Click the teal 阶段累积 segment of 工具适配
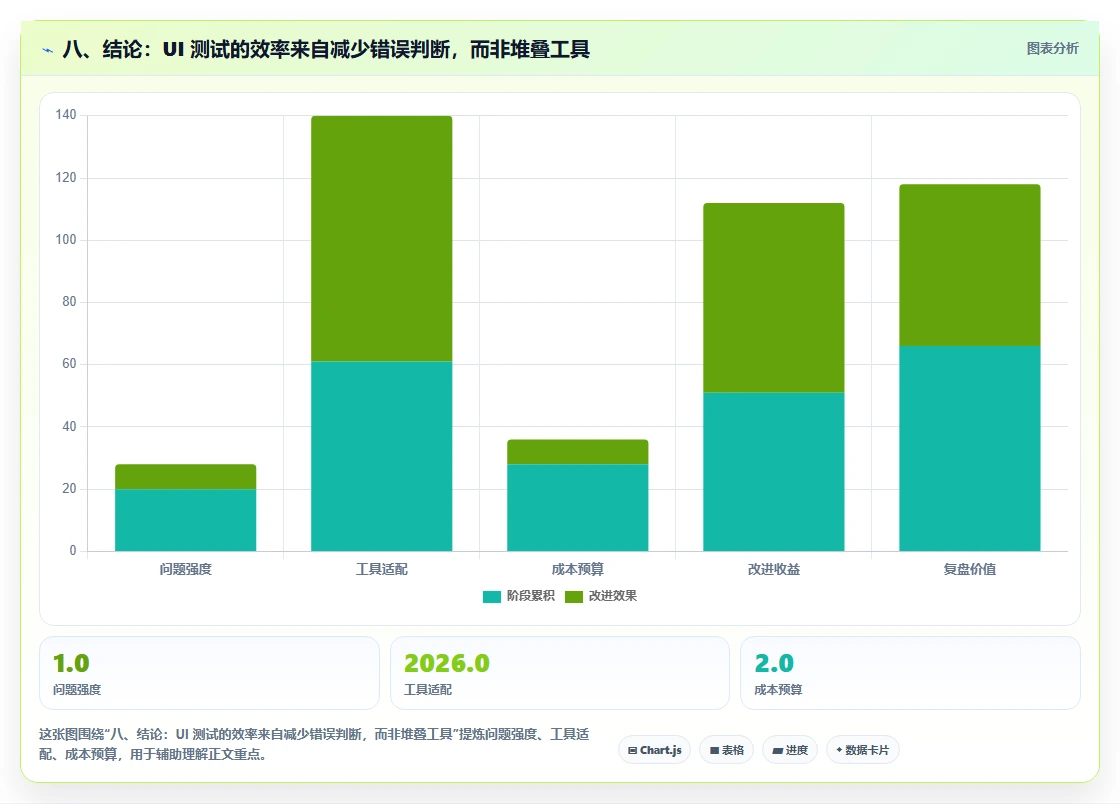This screenshot has height=804, width=1120. (381, 456)
